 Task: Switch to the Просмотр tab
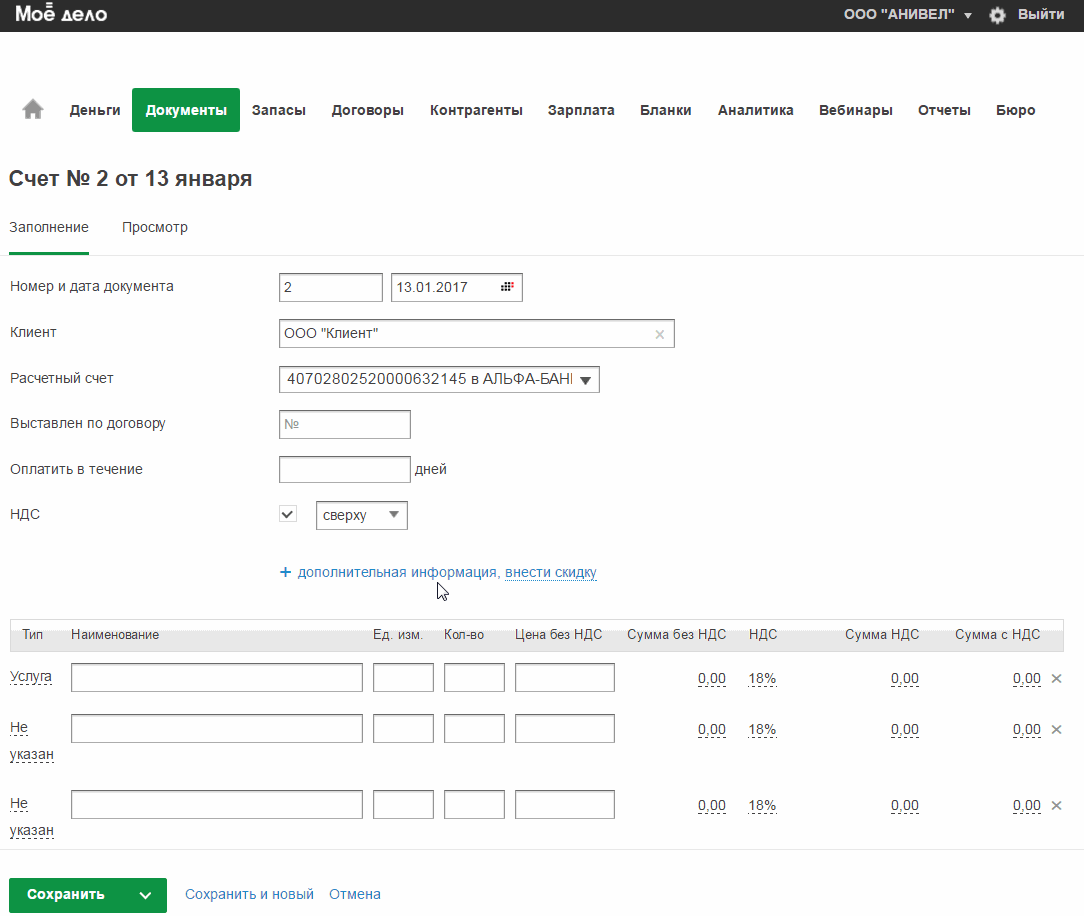click(155, 227)
